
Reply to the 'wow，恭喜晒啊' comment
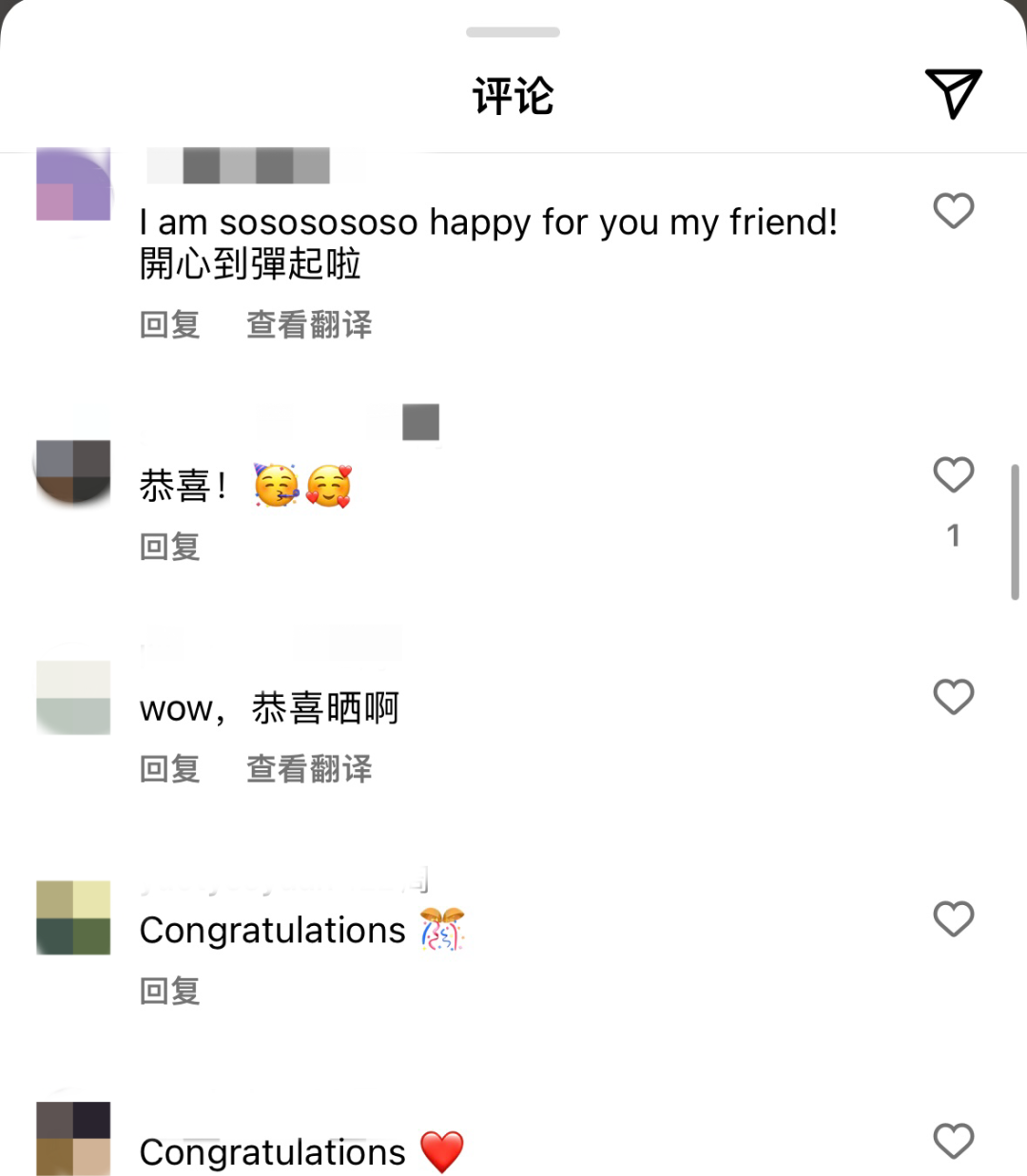point(169,769)
